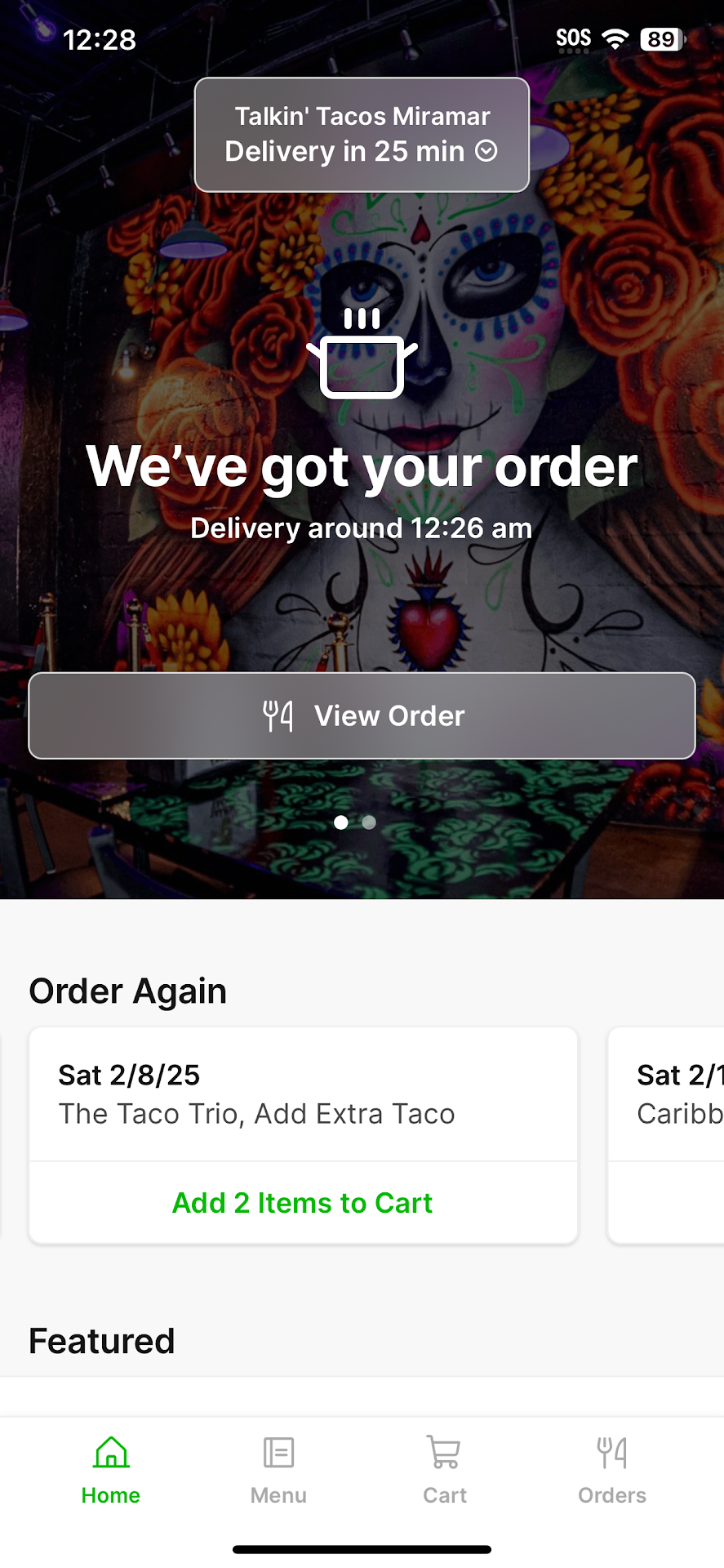Open the partially visible Caribb order card
The height and width of the screenshot is (1568, 724).
pos(666,1135)
